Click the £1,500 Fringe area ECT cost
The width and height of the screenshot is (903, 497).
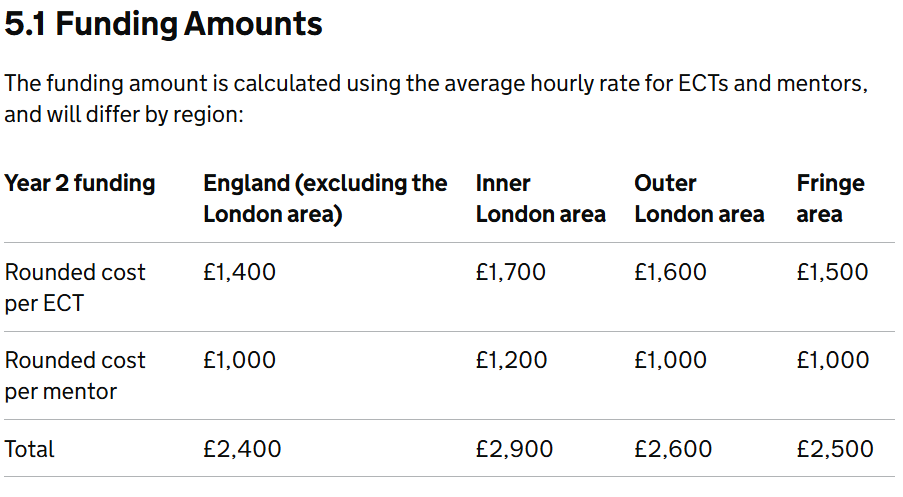(x=832, y=272)
